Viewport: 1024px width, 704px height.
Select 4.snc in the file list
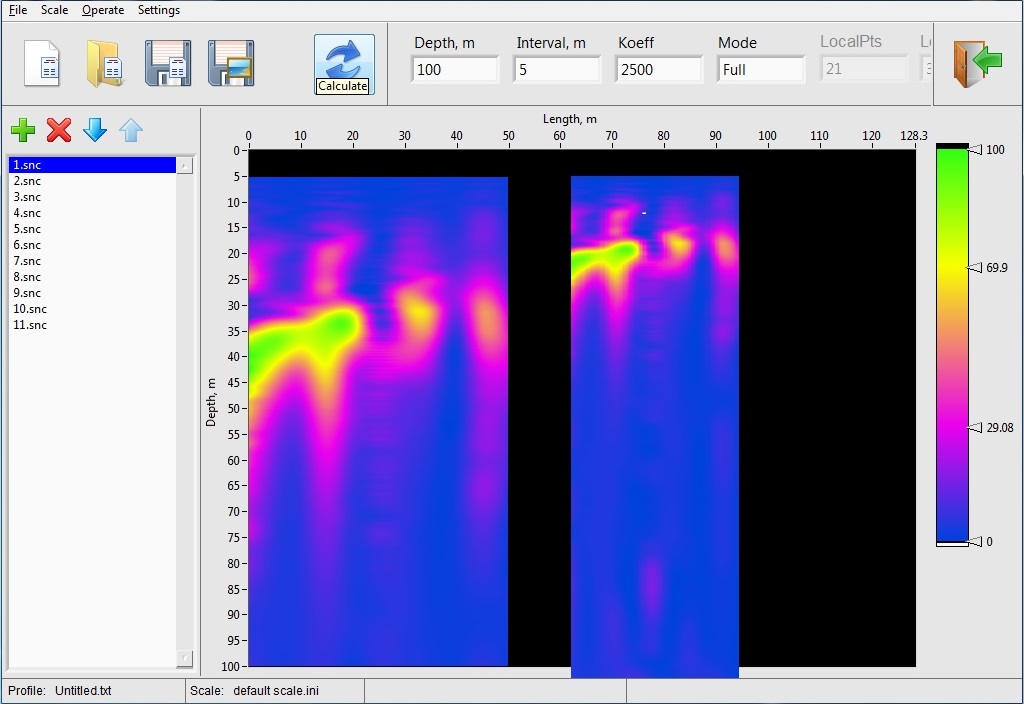point(92,213)
